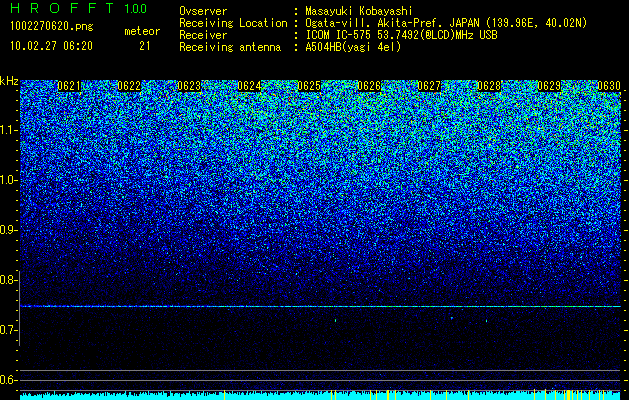Select the observer name Masayuki Kobayashi

tap(359, 11)
